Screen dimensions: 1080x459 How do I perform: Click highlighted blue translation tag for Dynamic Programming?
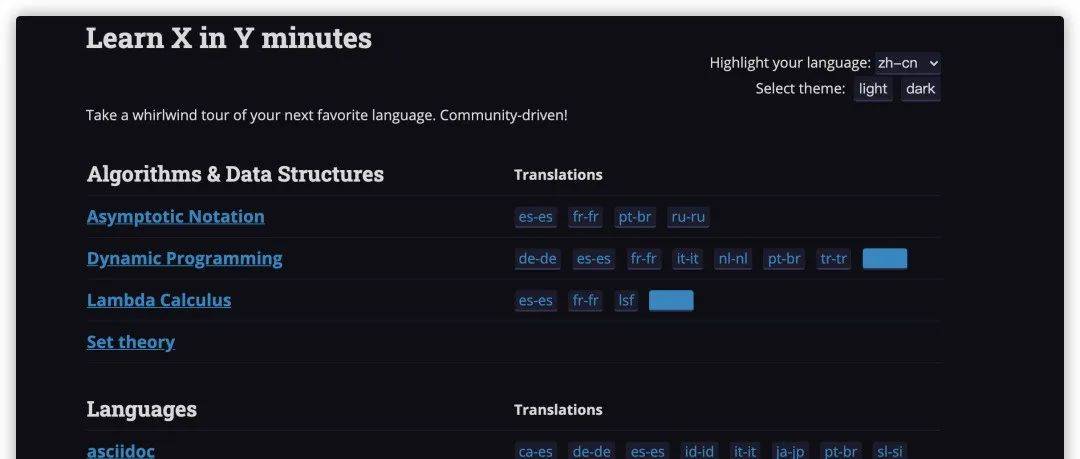point(884,259)
